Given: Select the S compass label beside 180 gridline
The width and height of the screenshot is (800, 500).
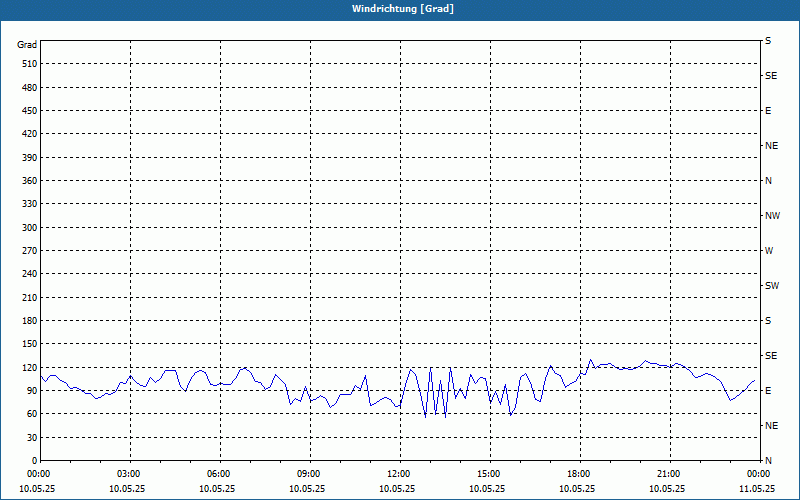Looking at the screenshot, I should 768,320.
